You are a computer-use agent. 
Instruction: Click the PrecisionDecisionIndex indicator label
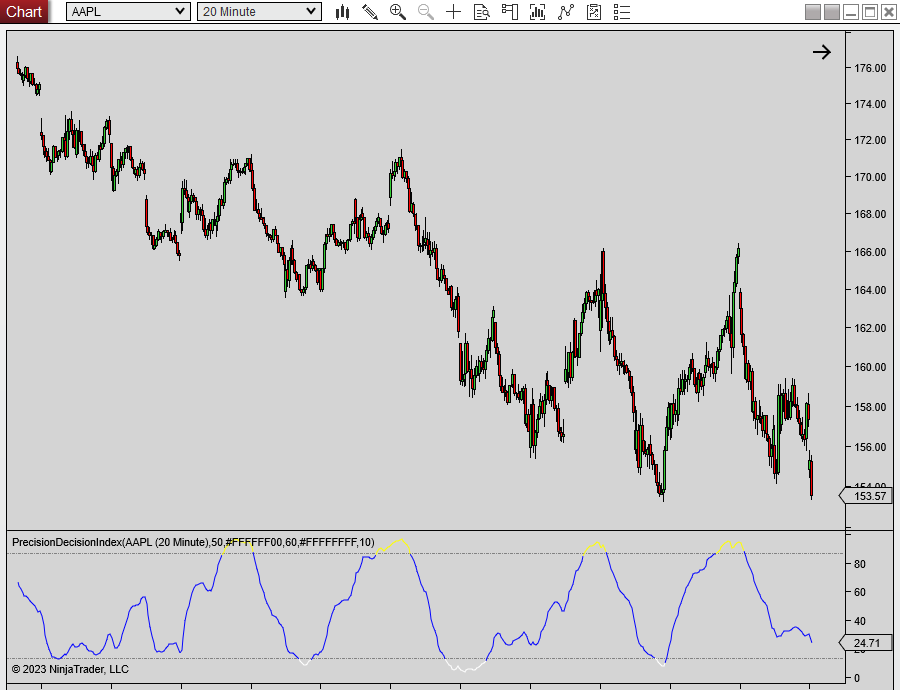[x=193, y=542]
